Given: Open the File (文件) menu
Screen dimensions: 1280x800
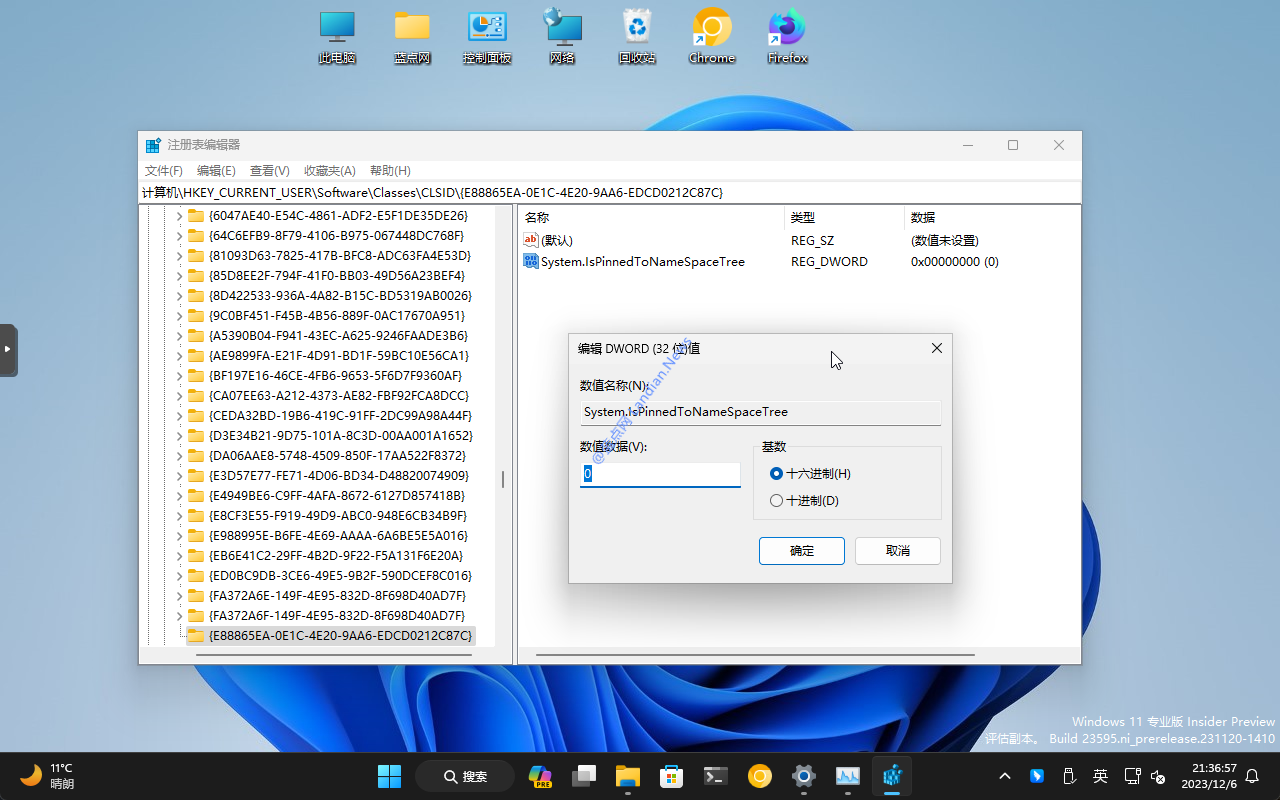Looking at the screenshot, I should coord(163,171).
